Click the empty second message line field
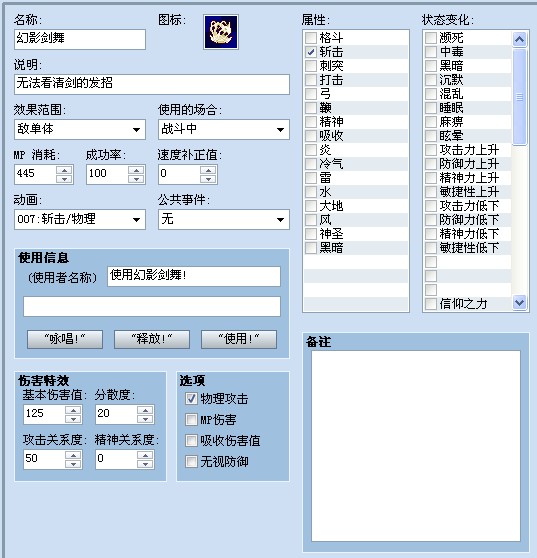Viewport: 537px width, 558px height. pos(152,306)
